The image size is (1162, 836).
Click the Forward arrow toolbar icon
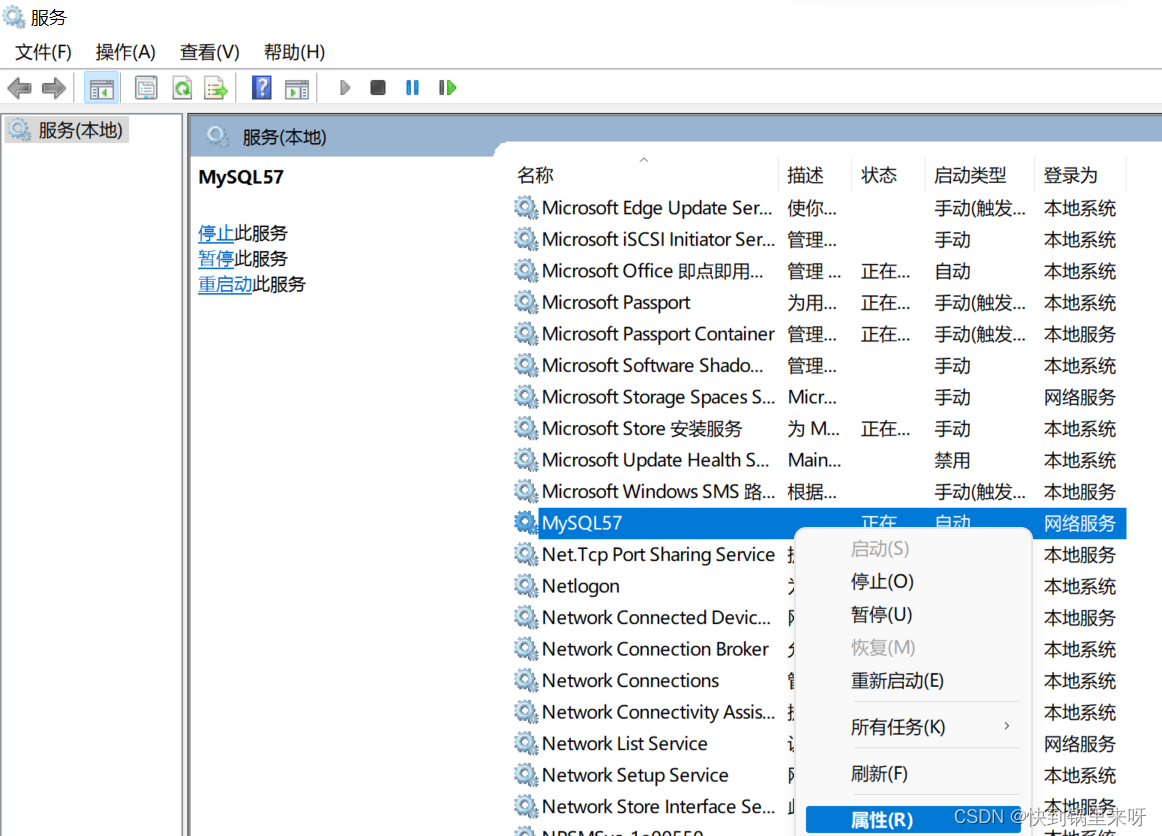(x=53, y=88)
